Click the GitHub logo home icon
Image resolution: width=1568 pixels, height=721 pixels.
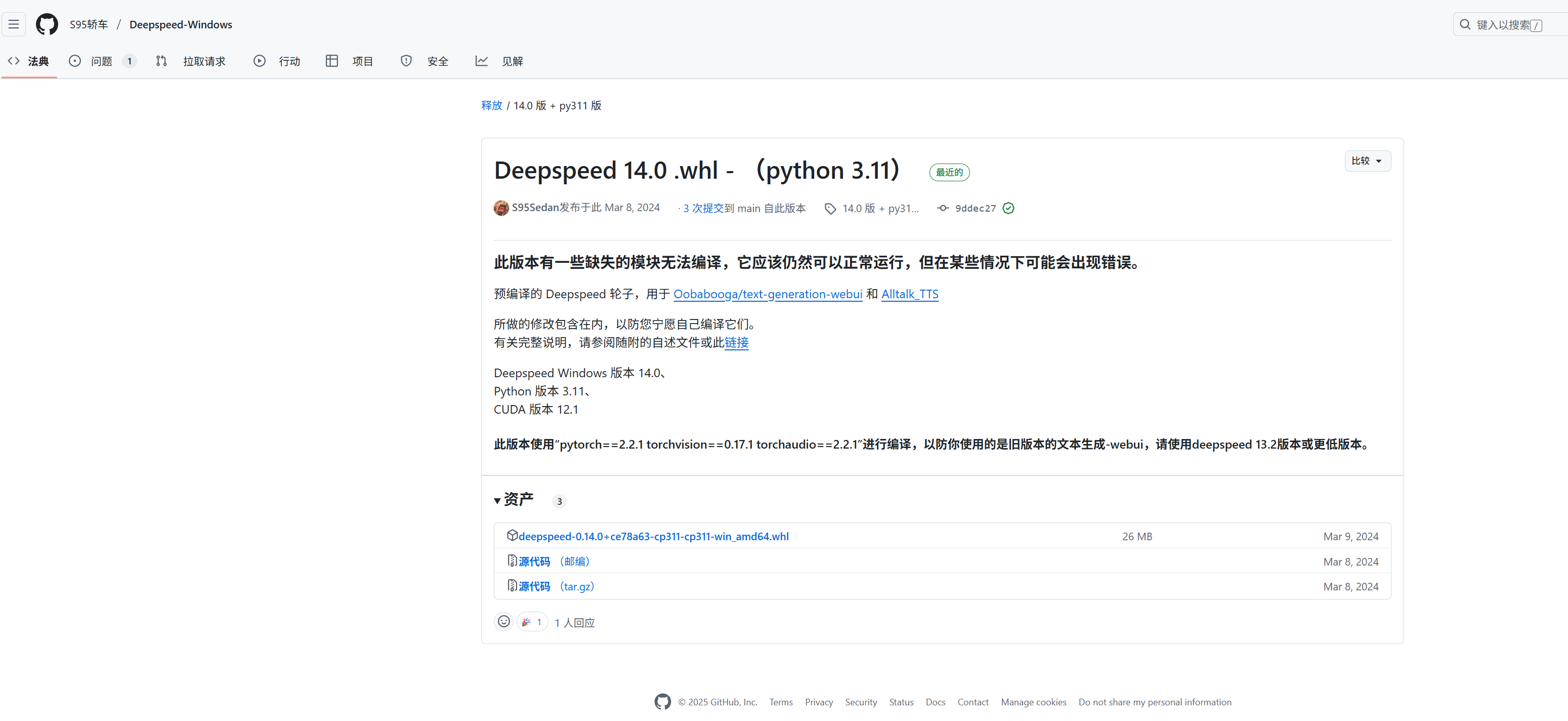point(47,24)
